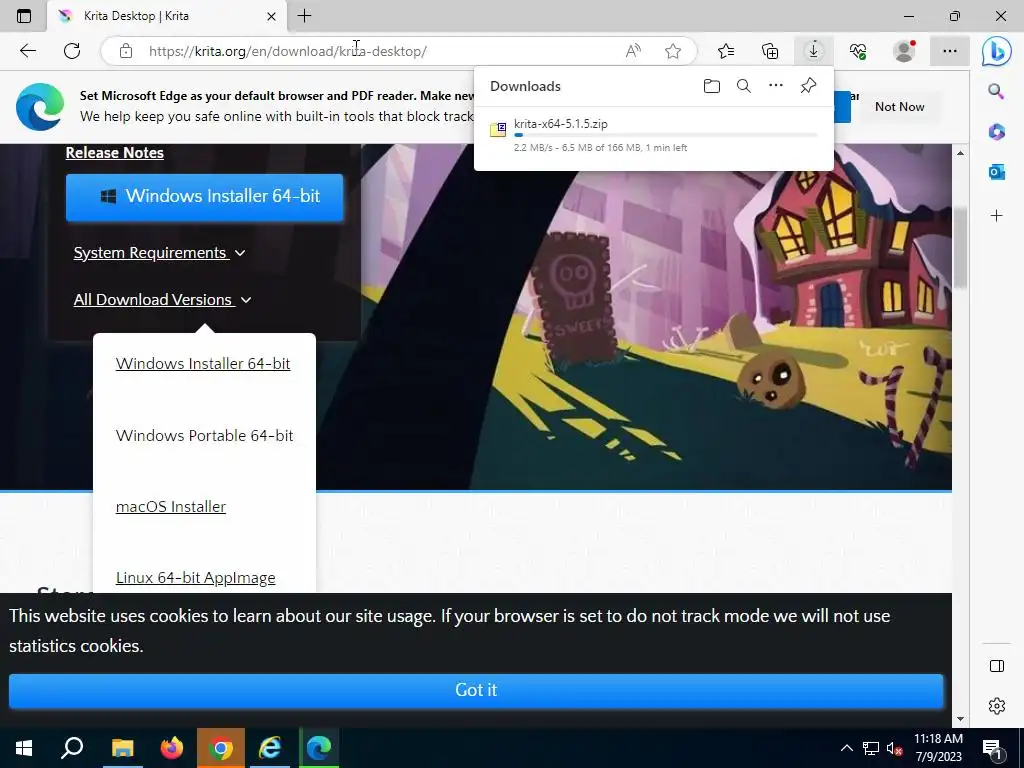This screenshot has width=1024, height=768.
Task: Open Bing chat sidebar button
Action: click(x=997, y=52)
